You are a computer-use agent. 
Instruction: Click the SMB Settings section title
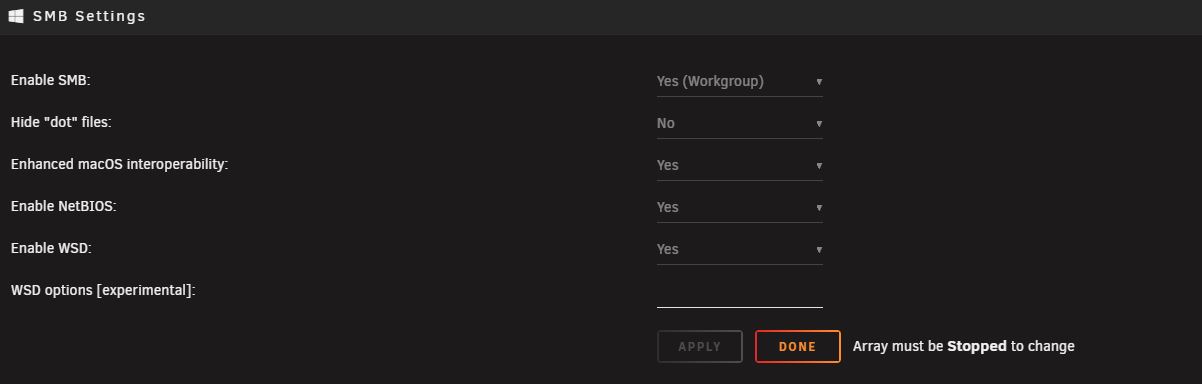[89, 16]
